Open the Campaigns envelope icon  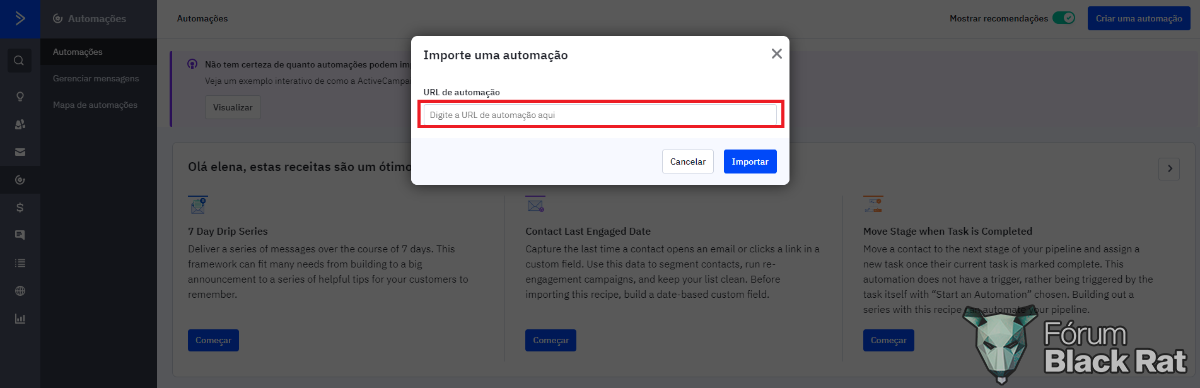point(20,153)
